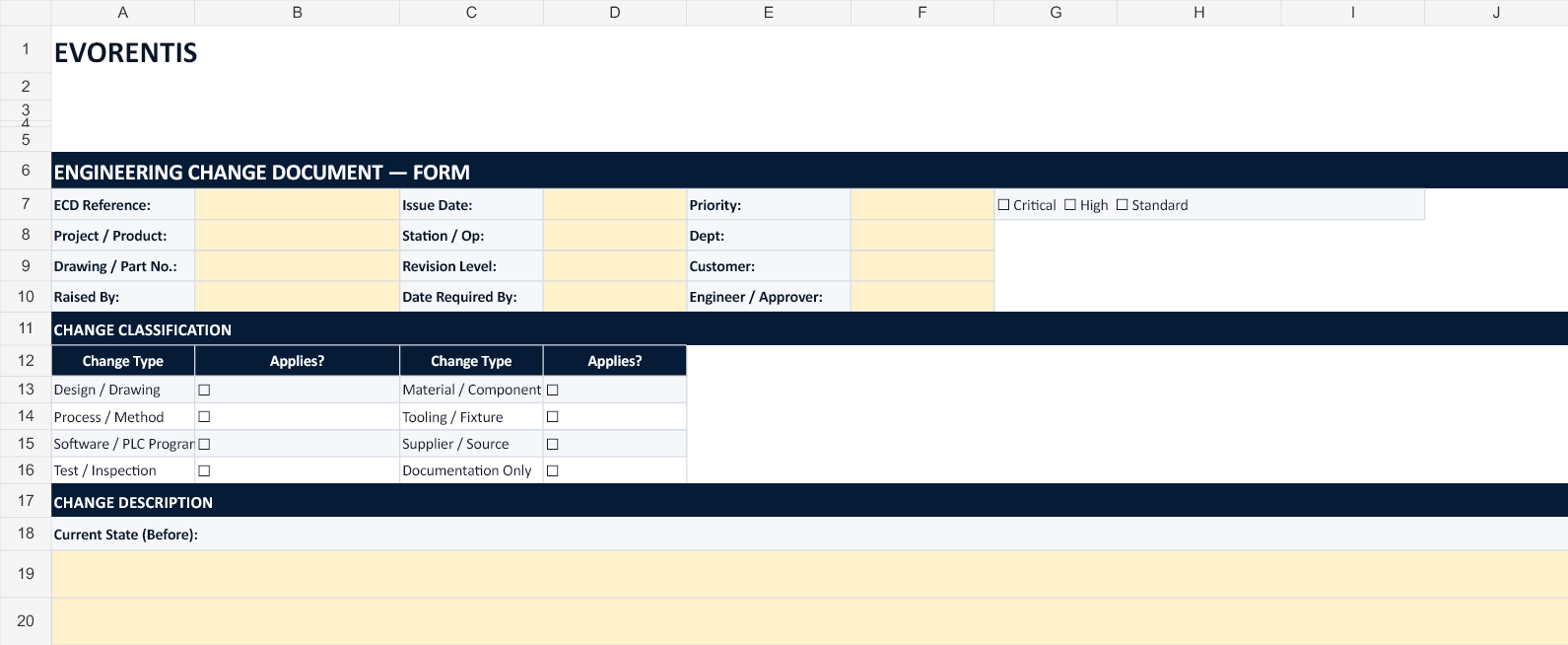
Task: Select the ECD Reference: label cell
Action: pos(123,205)
